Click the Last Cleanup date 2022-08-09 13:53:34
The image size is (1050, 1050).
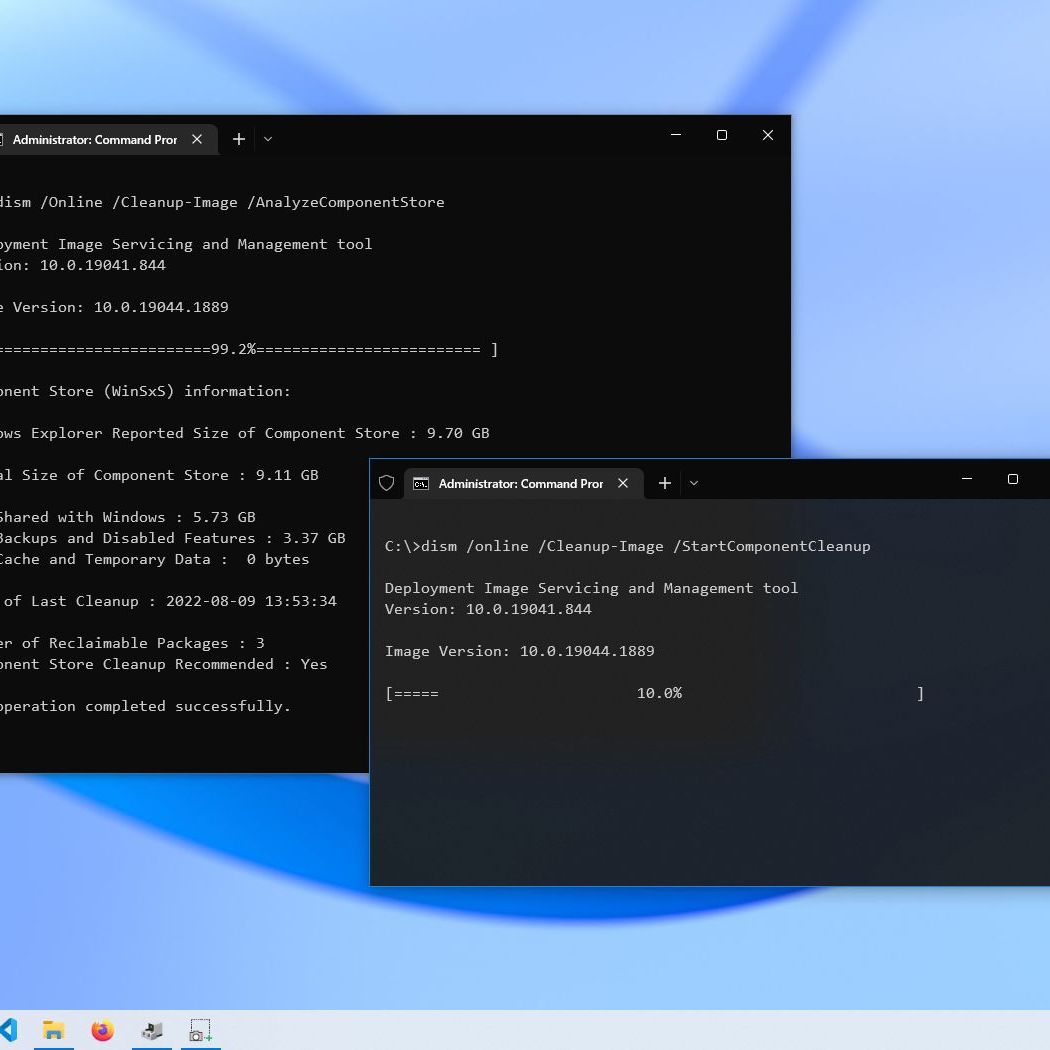[251, 601]
